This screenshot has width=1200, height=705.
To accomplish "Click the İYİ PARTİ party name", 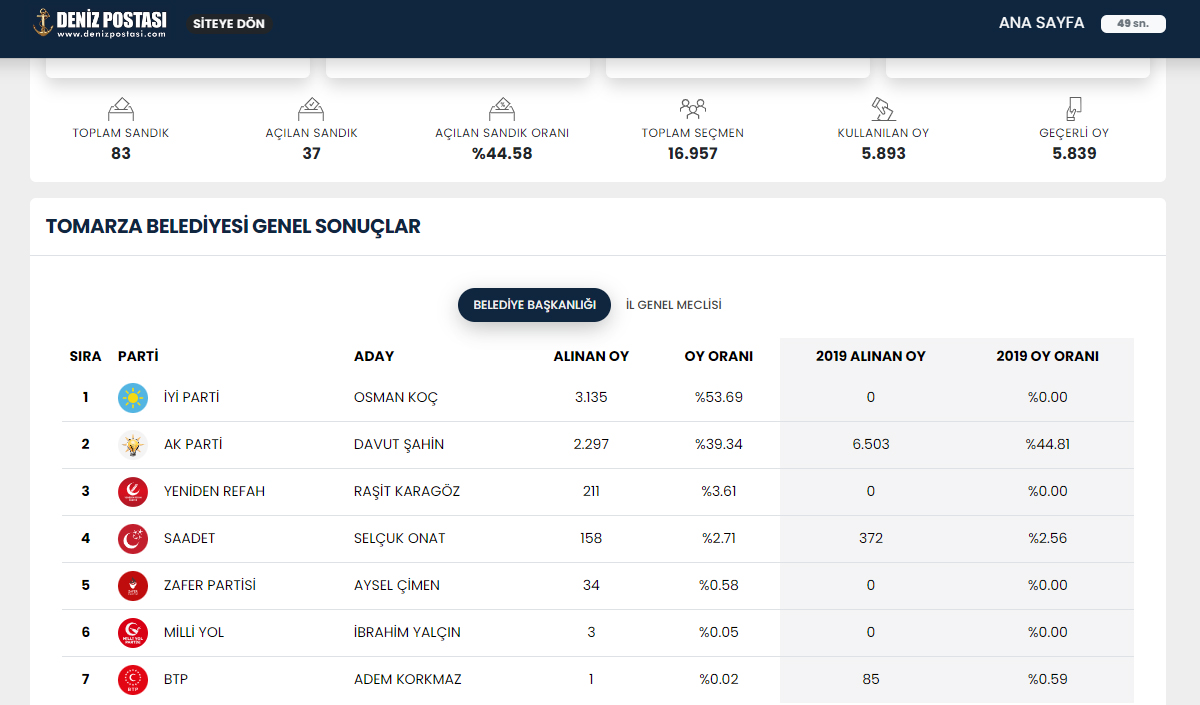I will [x=192, y=397].
